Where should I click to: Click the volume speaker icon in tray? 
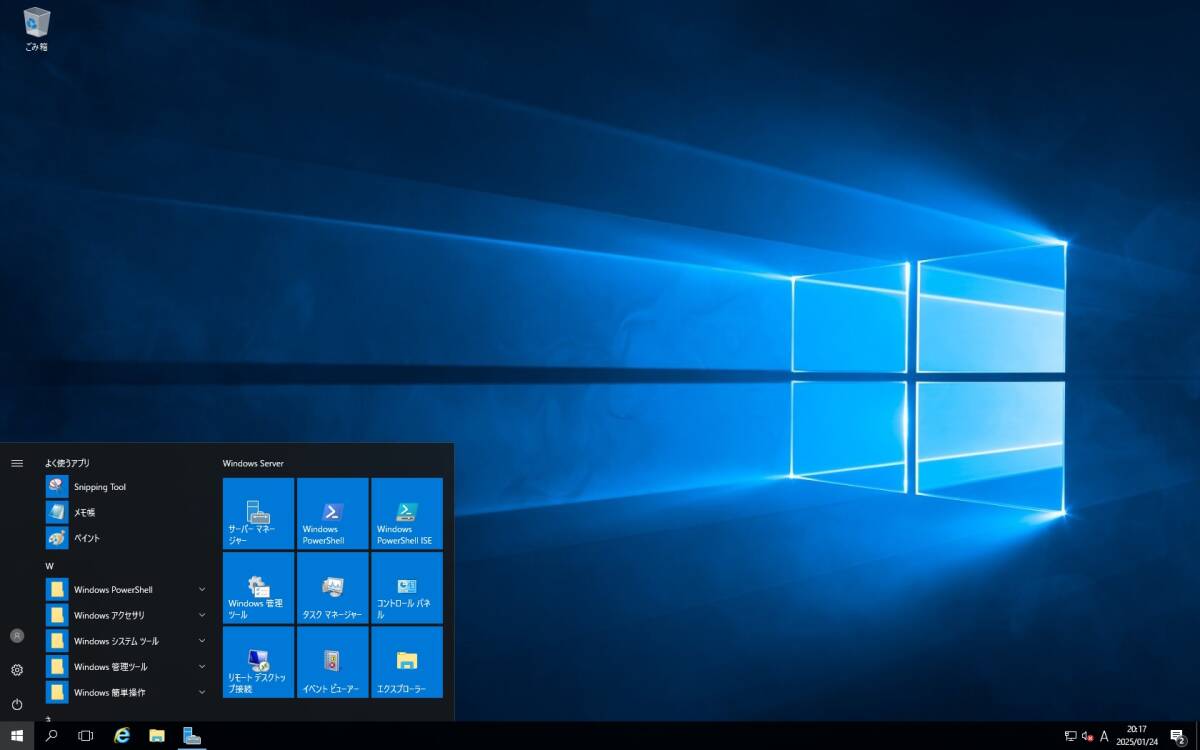click(x=1087, y=736)
